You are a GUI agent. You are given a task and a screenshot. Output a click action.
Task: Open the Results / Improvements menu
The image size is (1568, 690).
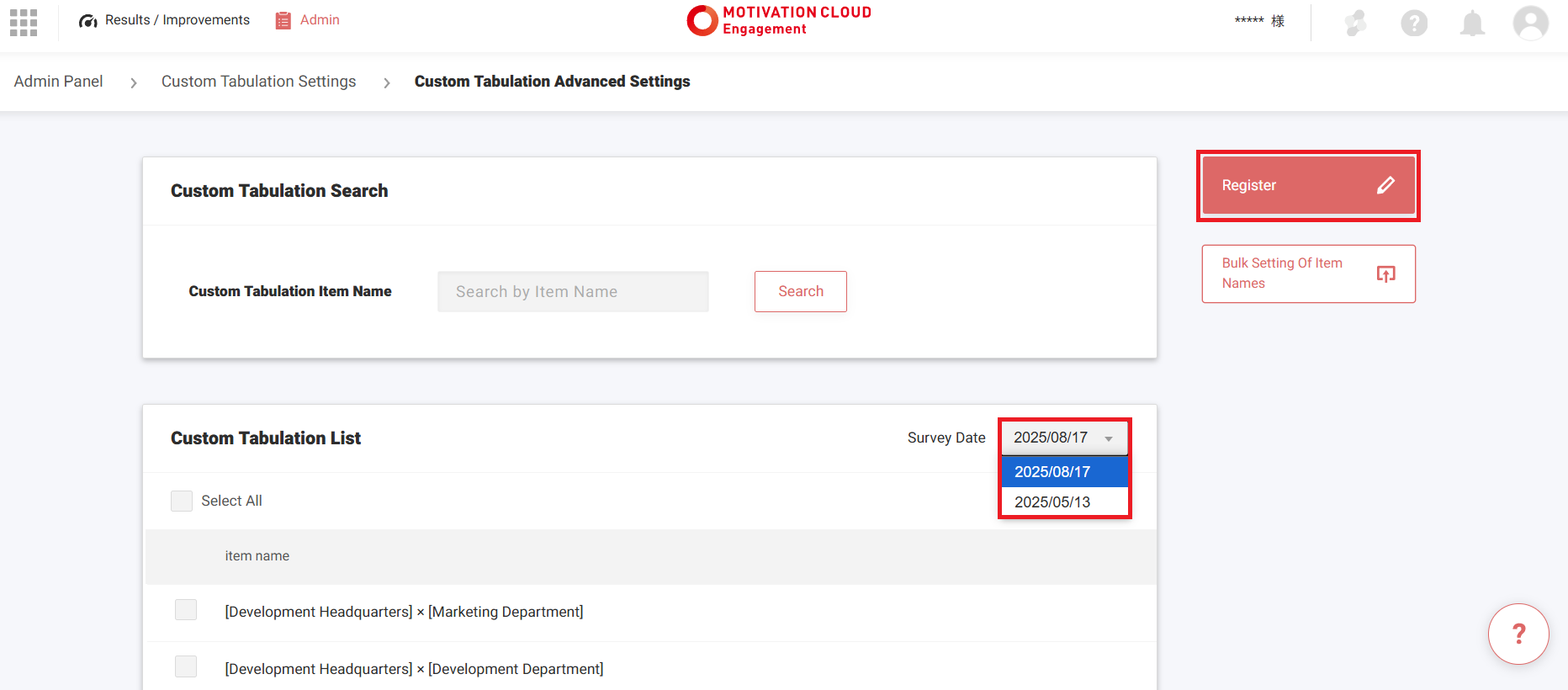[165, 20]
